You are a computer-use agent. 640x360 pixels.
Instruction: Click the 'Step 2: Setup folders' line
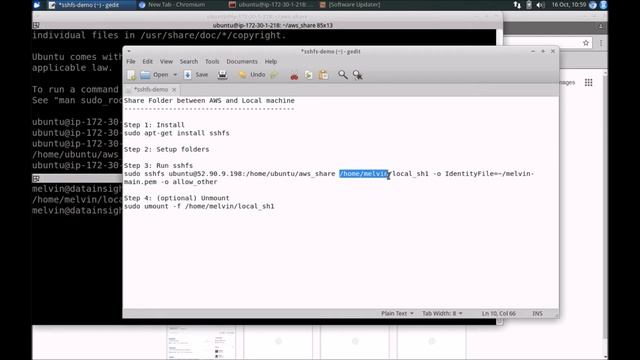pos(166,149)
